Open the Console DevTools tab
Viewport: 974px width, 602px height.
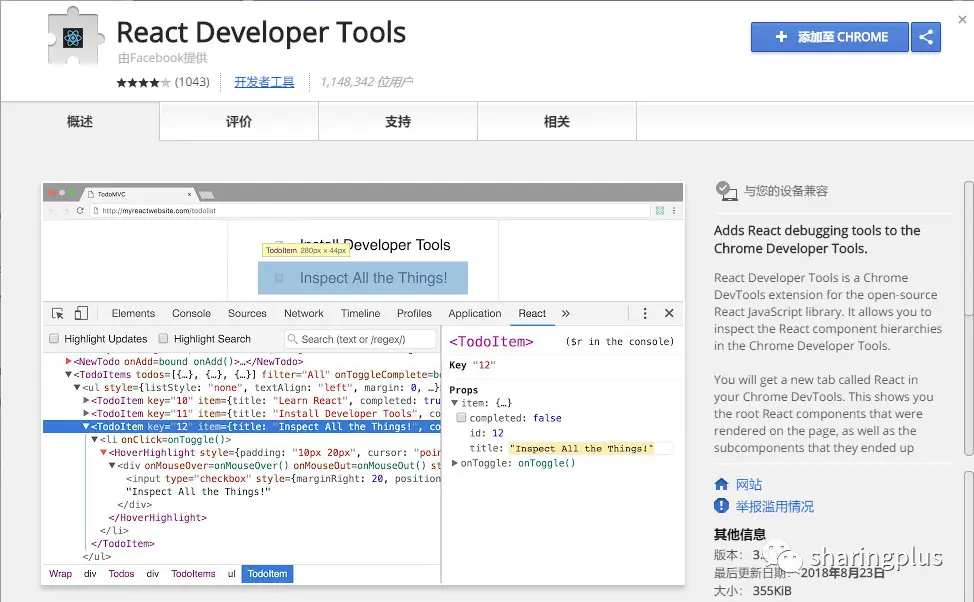[x=191, y=313]
